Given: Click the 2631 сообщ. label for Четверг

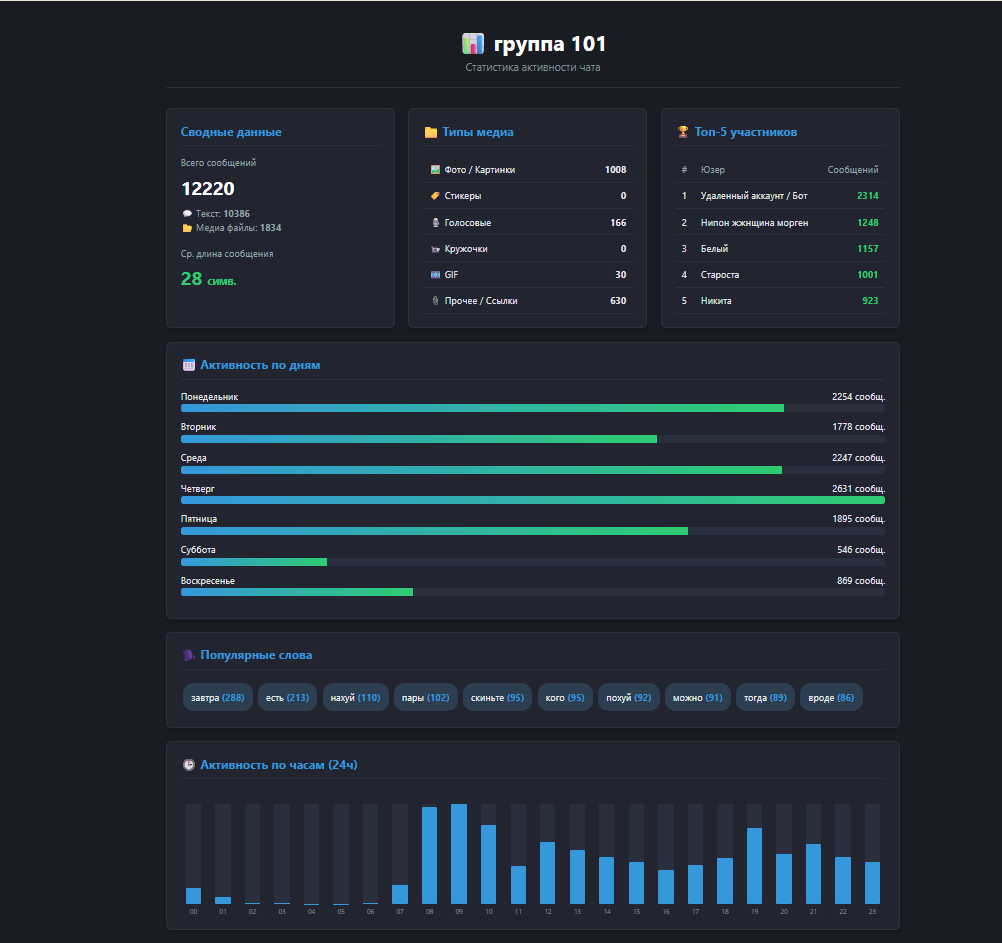Looking at the screenshot, I should click(x=858, y=489).
